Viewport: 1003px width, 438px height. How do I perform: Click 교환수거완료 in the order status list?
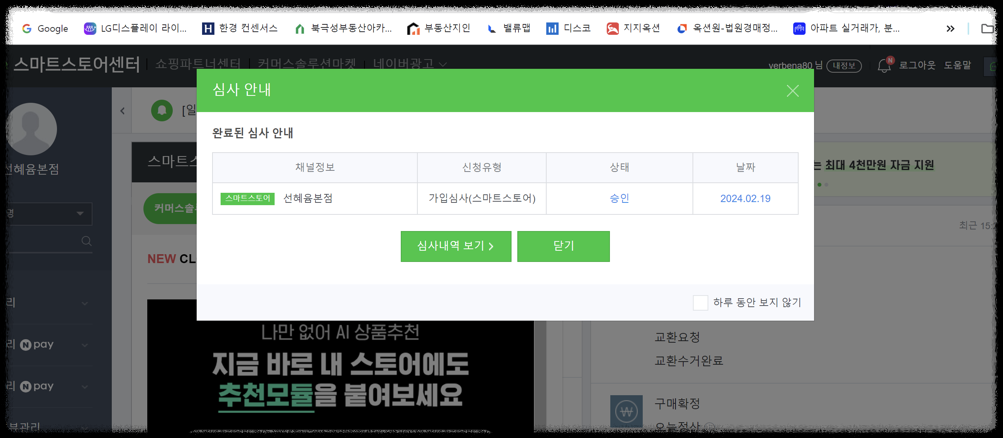(x=688, y=361)
